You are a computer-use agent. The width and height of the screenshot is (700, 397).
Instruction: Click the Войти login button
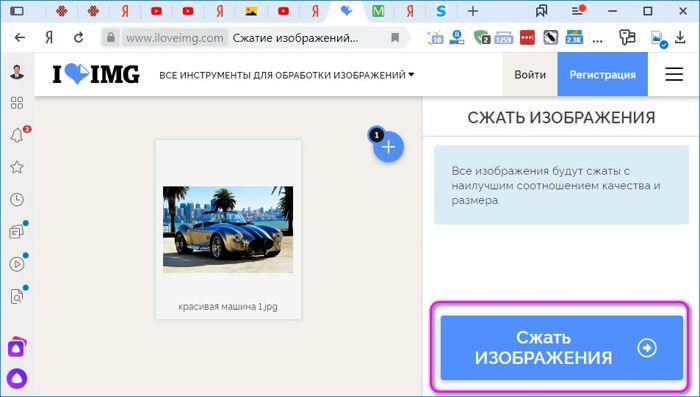[x=530, y=74]
